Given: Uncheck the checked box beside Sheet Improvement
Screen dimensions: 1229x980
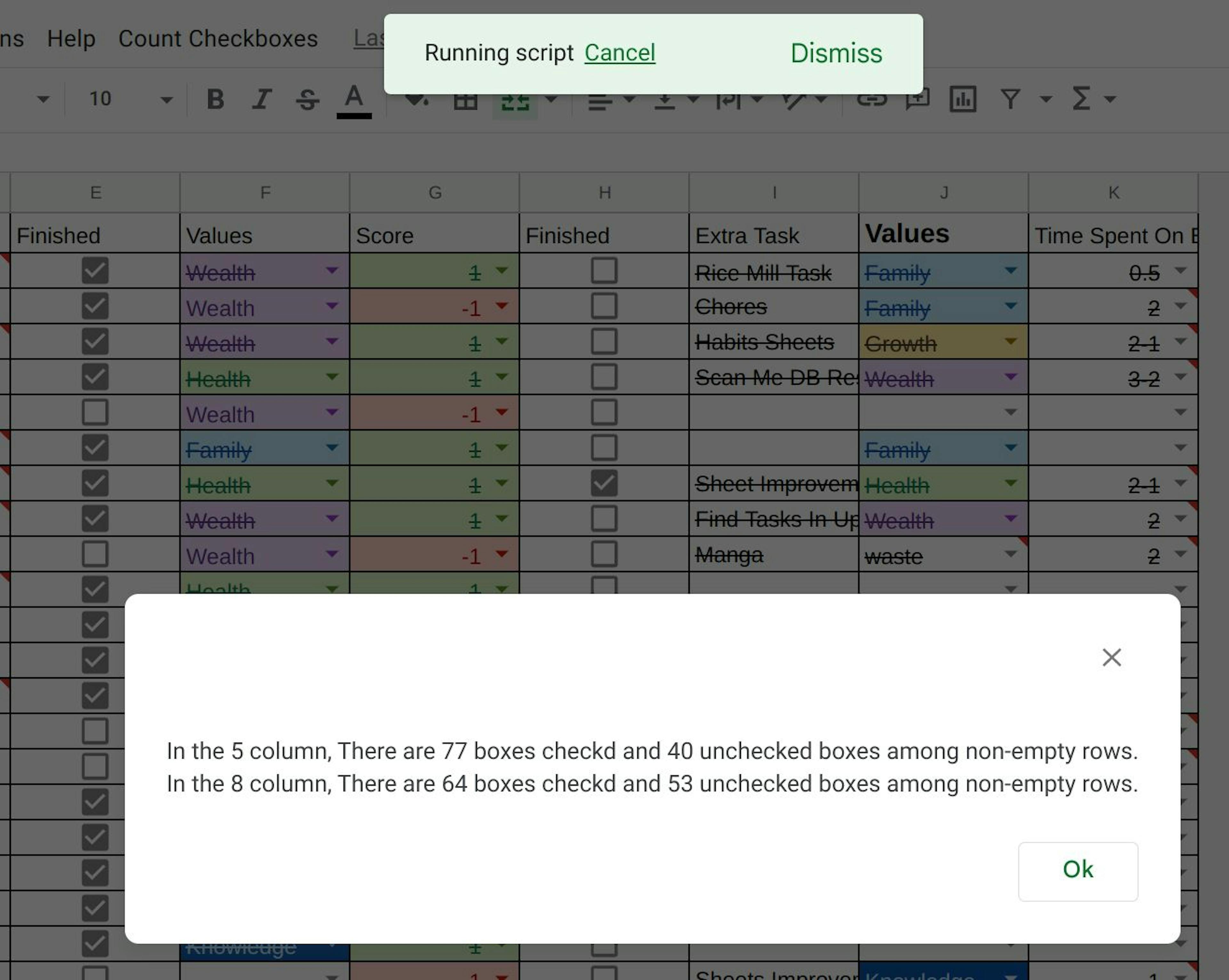Looking at the screenshot, I should pyautogui.click(x=604, y=484).
